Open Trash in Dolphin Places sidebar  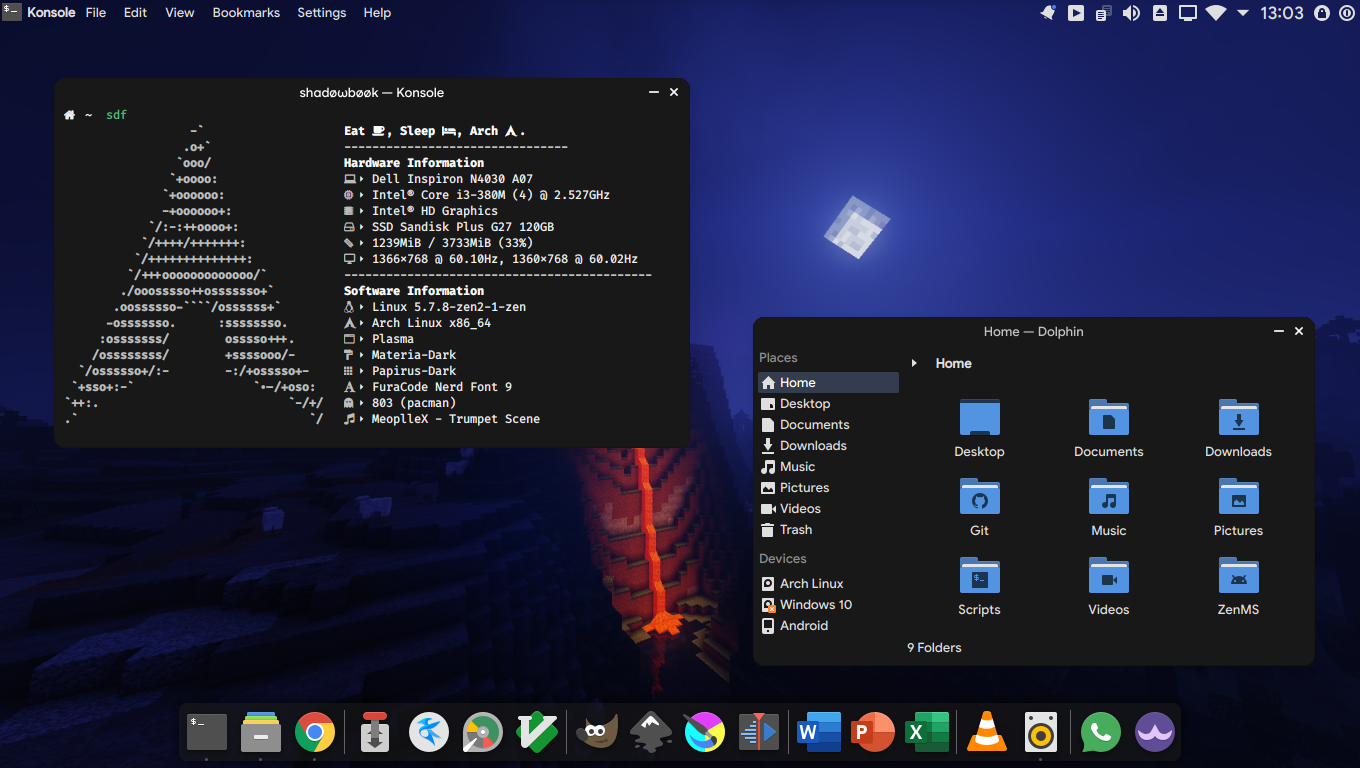pos(828,529)
